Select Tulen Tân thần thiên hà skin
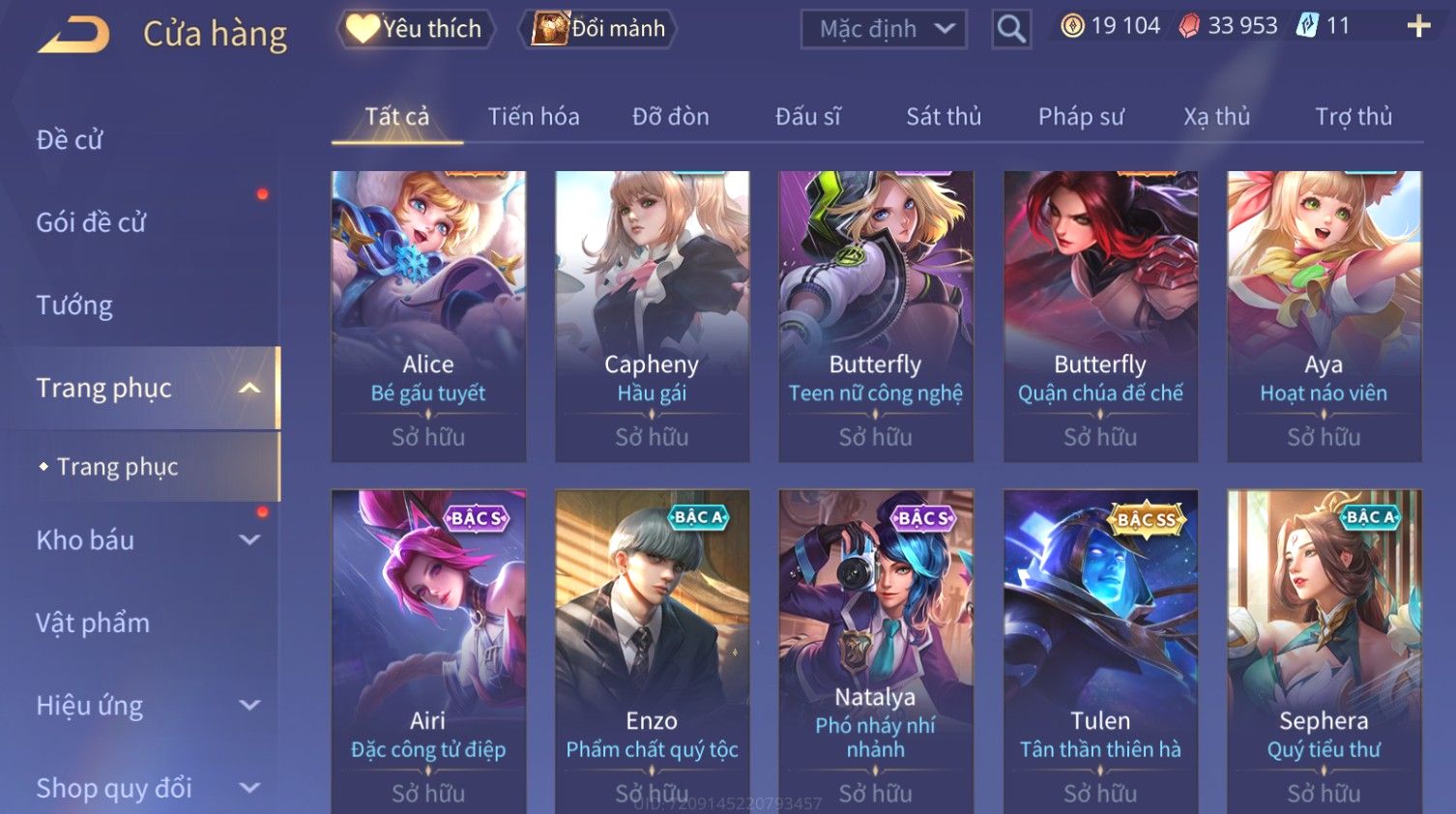The image size is (1456, 814). tap(1100, 652)
